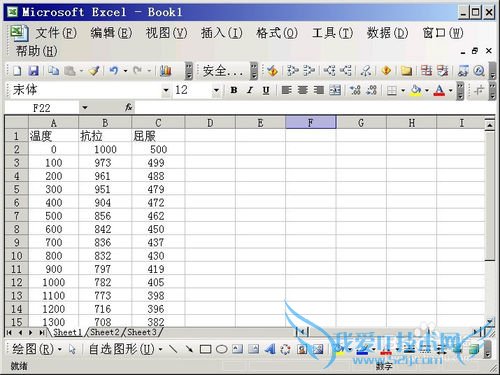The height and width of the screenshot is (375, 500).
Task: Open the 自选图形(U) AutoShapes dropdown
Action: (x=125, y=349)
